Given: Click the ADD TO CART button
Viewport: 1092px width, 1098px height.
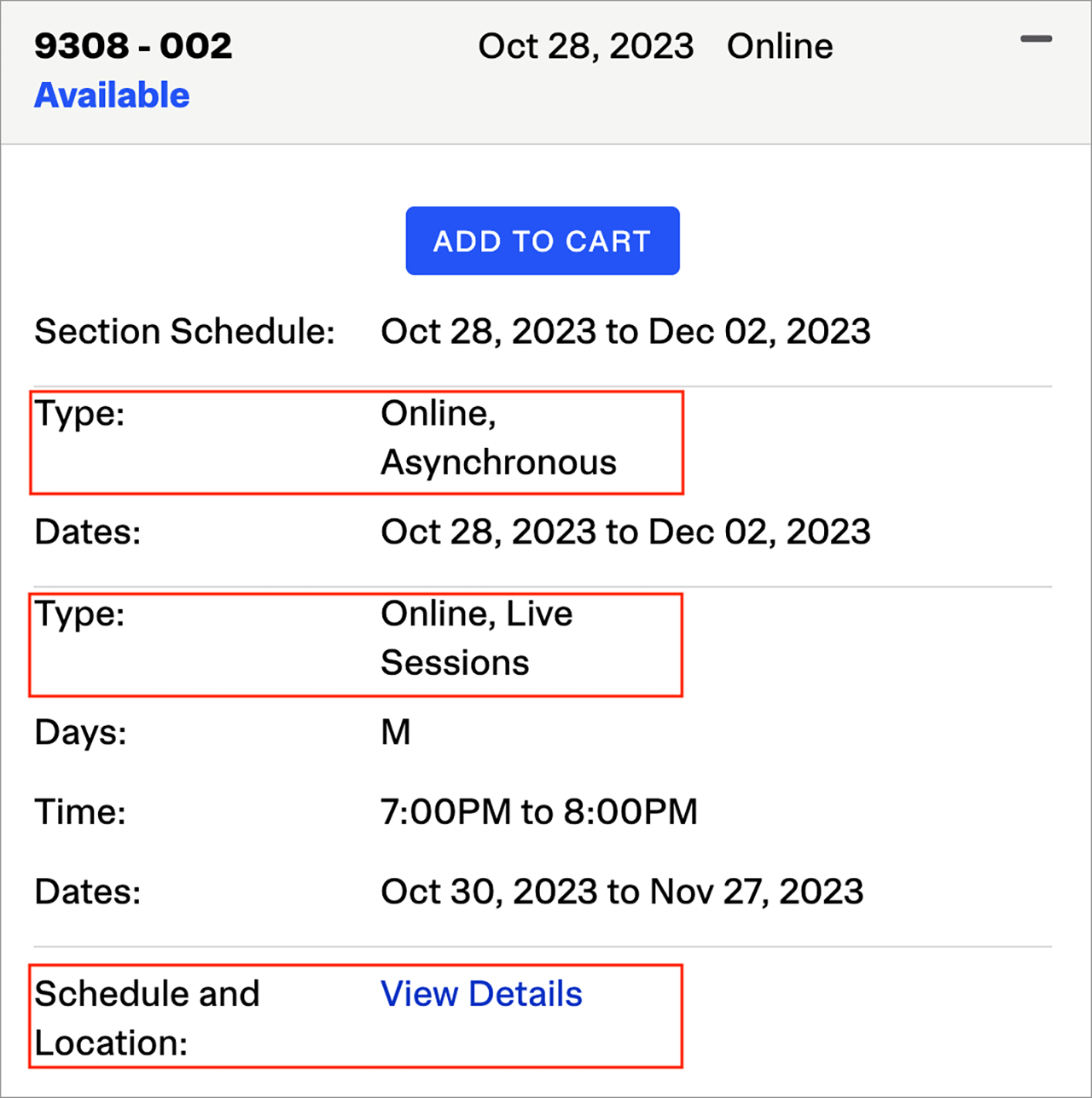Looking at the screenshot, I should coord(542,241).
